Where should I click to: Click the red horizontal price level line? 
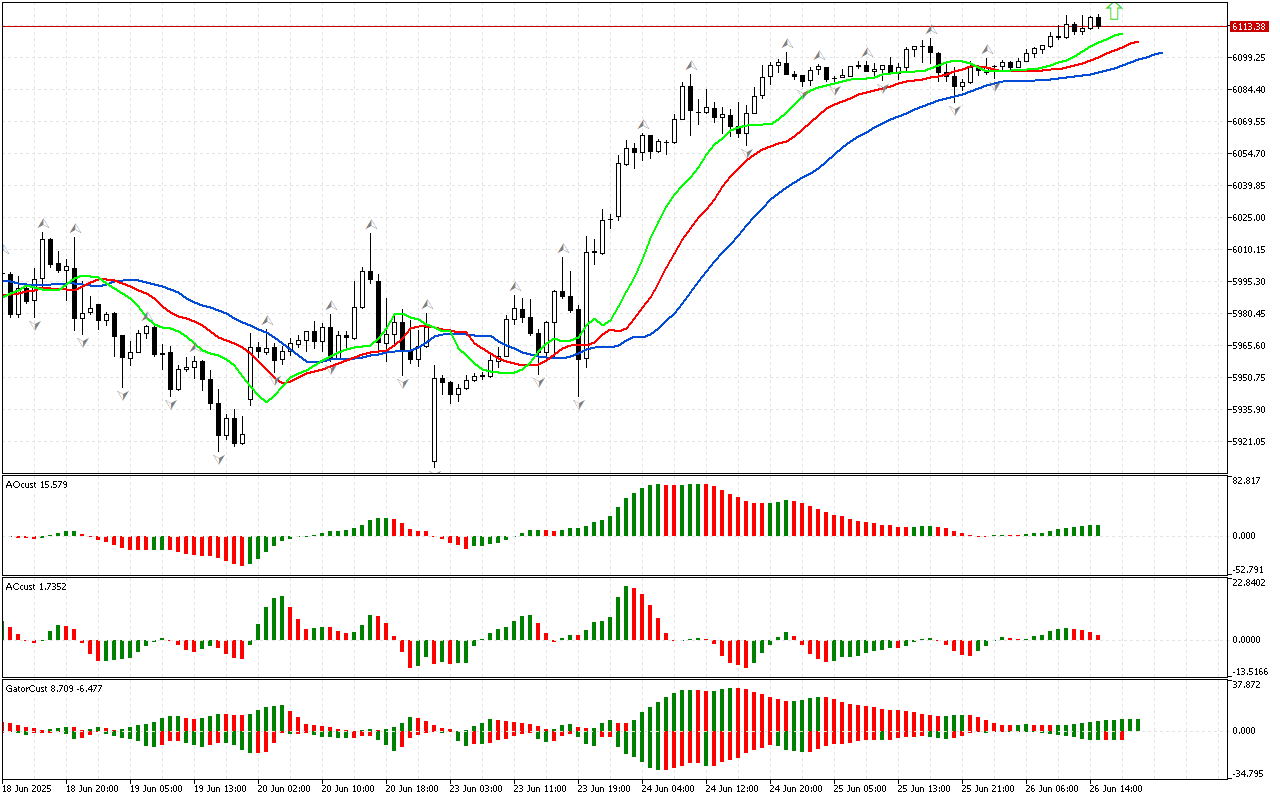tap(600, 26)
